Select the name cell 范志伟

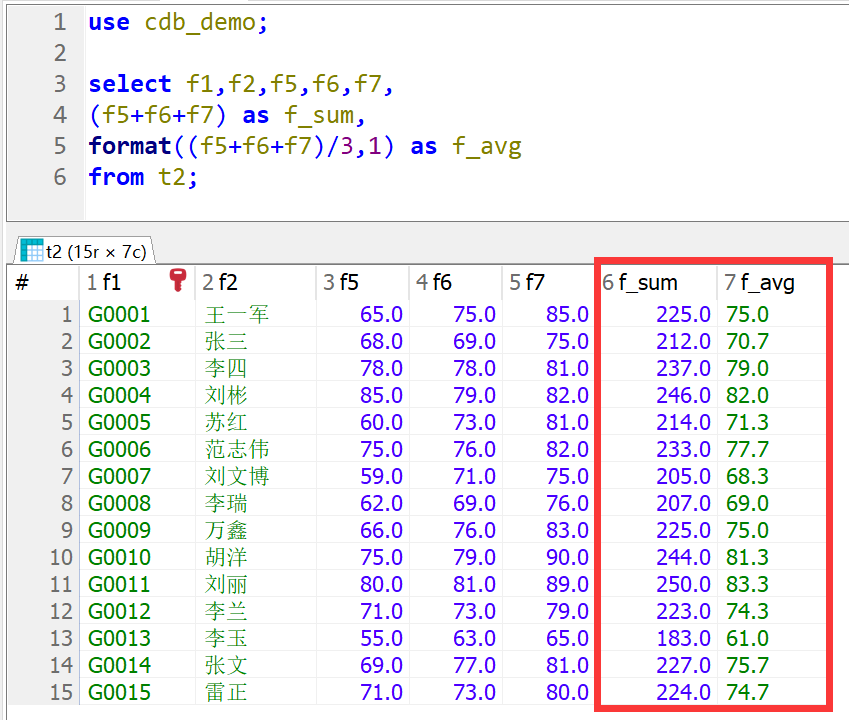(x=237, y=449)
